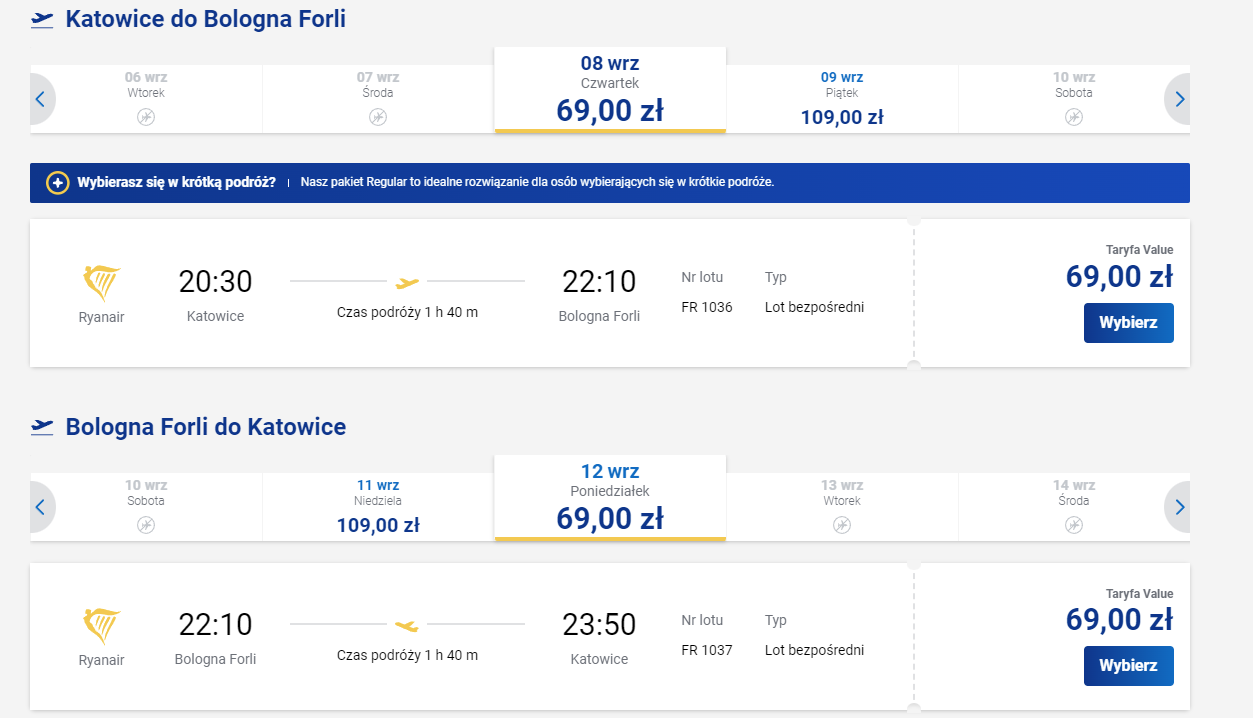
Task: Click Wybierz for the Katowice 20:30 flight
Action: pos(1128,323)
